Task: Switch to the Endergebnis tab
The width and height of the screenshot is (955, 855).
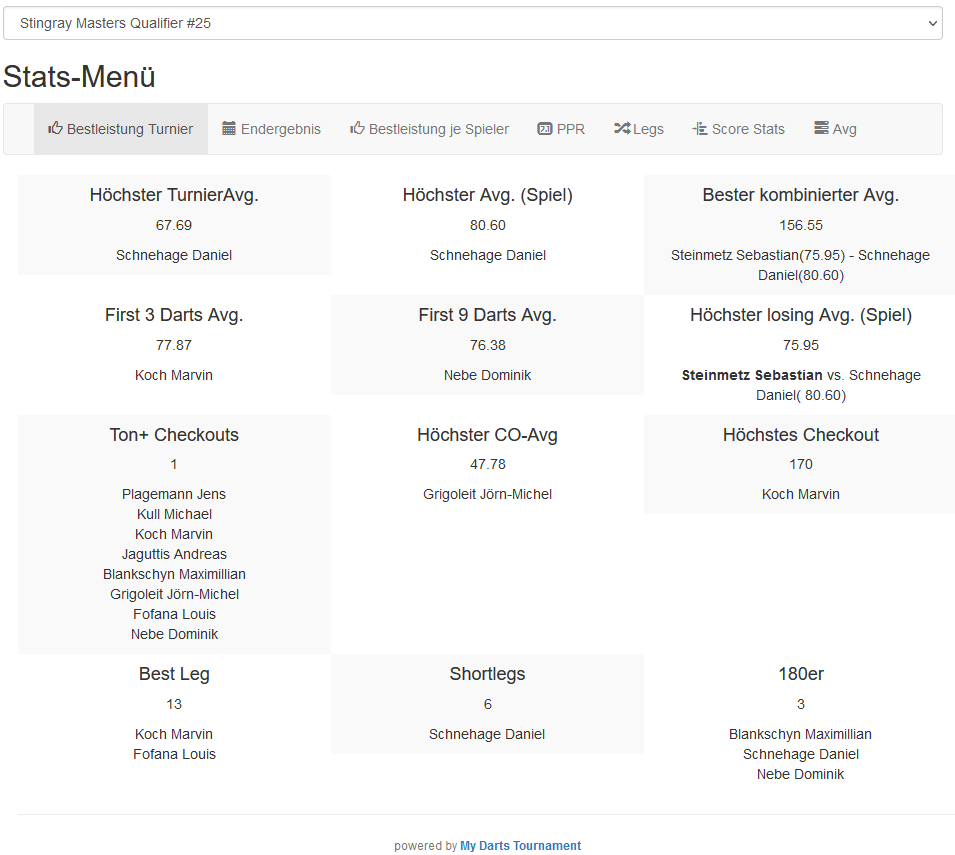Action: pyautogui.click(x=281, y=129)
